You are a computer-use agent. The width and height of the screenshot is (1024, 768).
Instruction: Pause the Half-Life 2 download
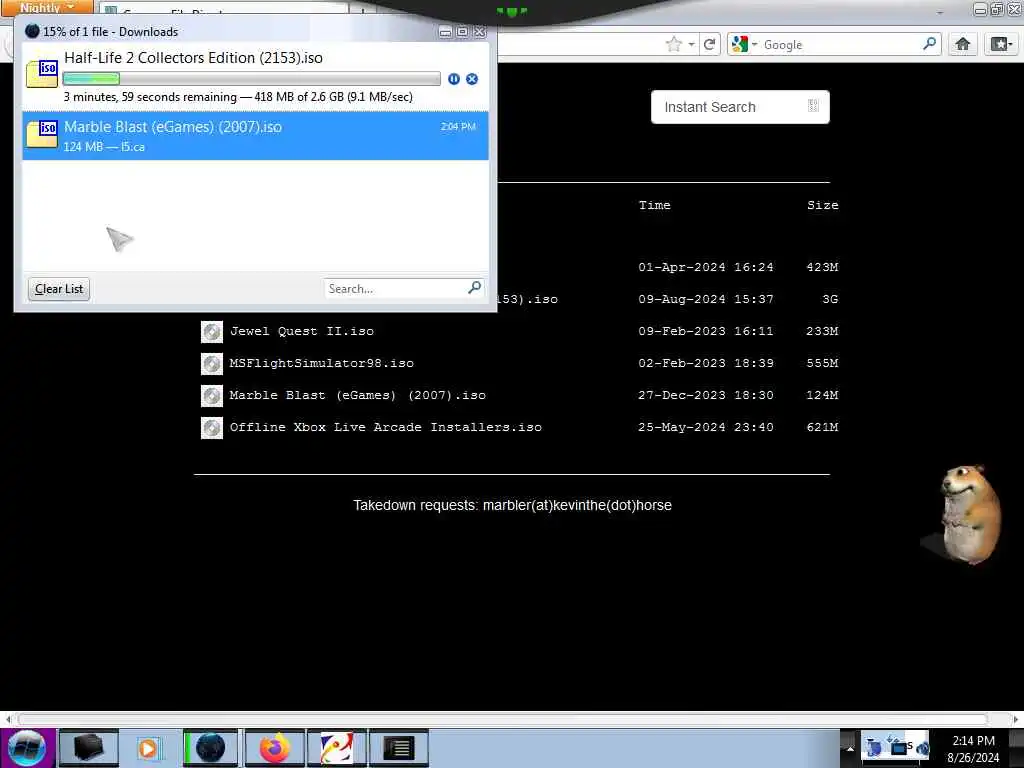pos(454,79)
